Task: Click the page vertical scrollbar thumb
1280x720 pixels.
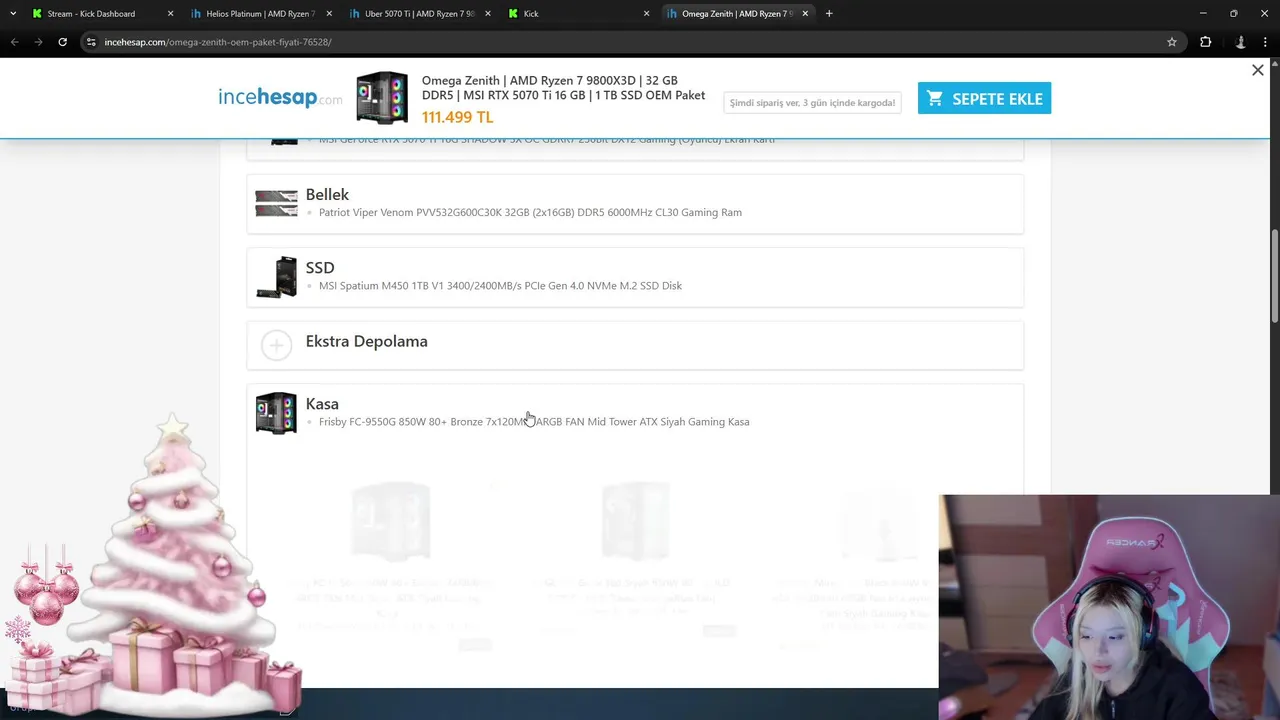Action: point(1274,277)
